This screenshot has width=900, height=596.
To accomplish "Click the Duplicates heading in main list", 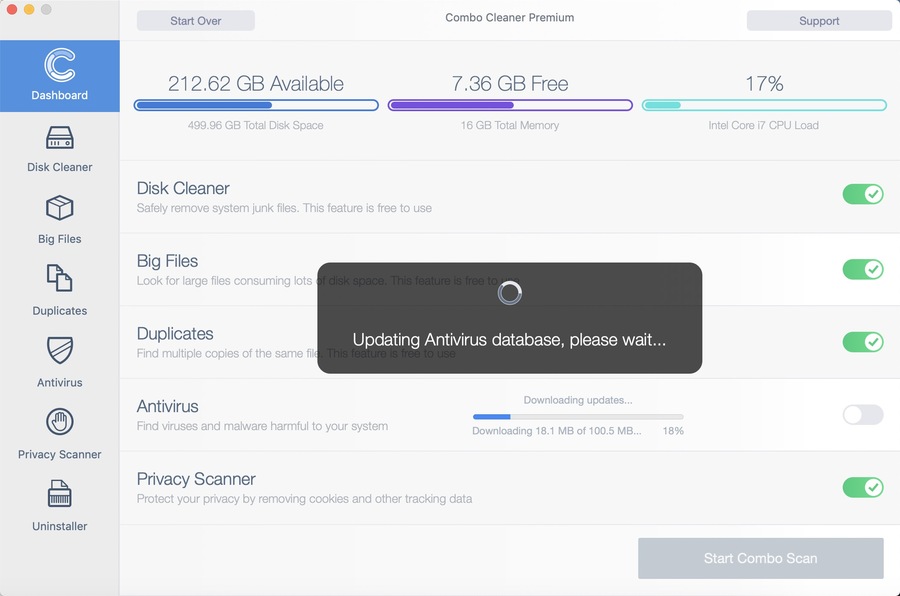I will click(175, 334).
